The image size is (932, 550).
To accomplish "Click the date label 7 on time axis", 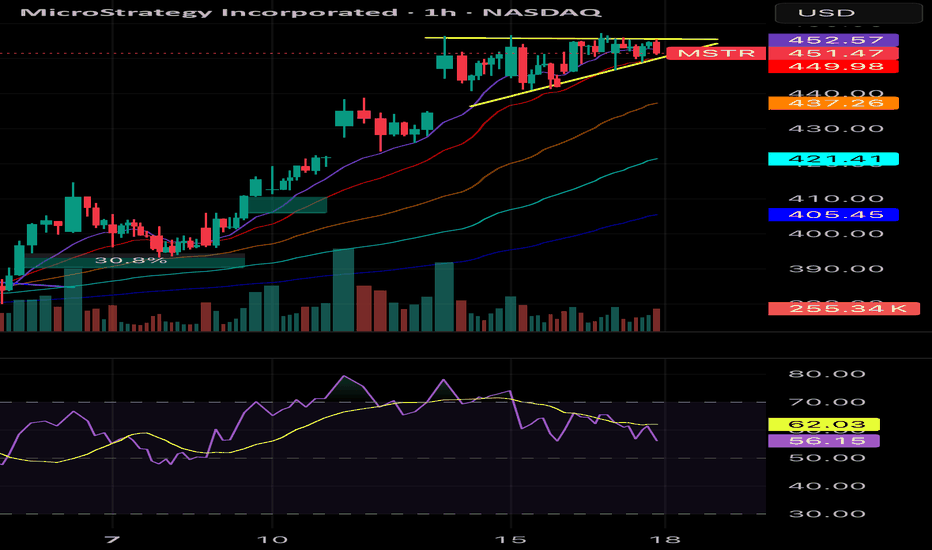I will pyautogui.click(x=112, y=539).
